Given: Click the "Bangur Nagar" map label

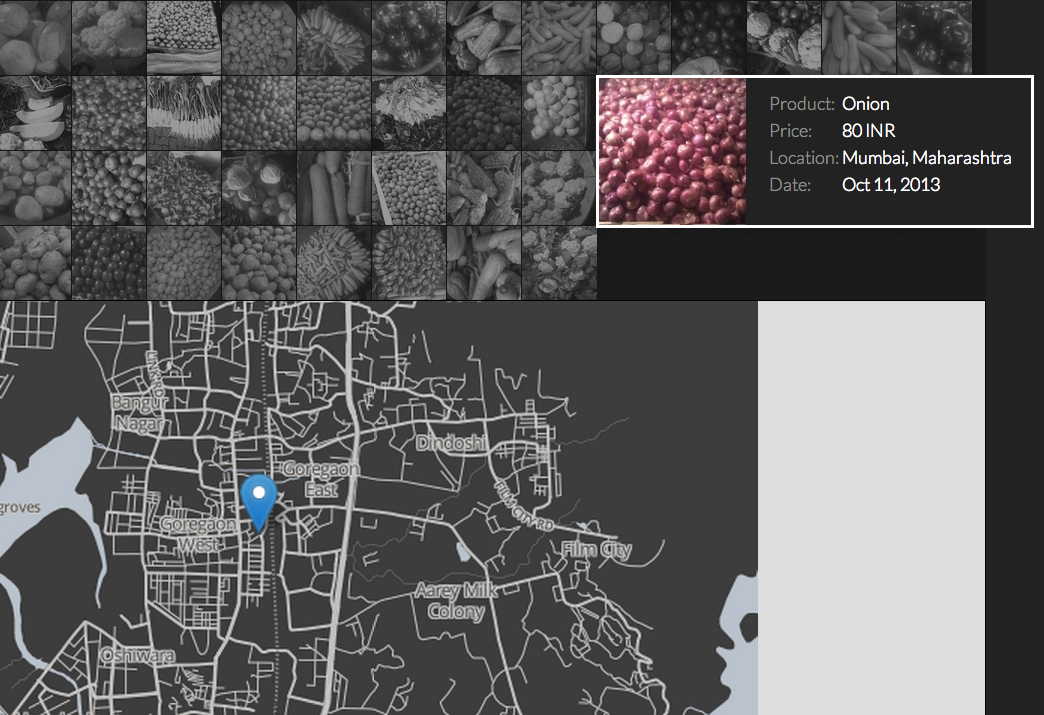Looking at the screenshot, I should 140,413.
